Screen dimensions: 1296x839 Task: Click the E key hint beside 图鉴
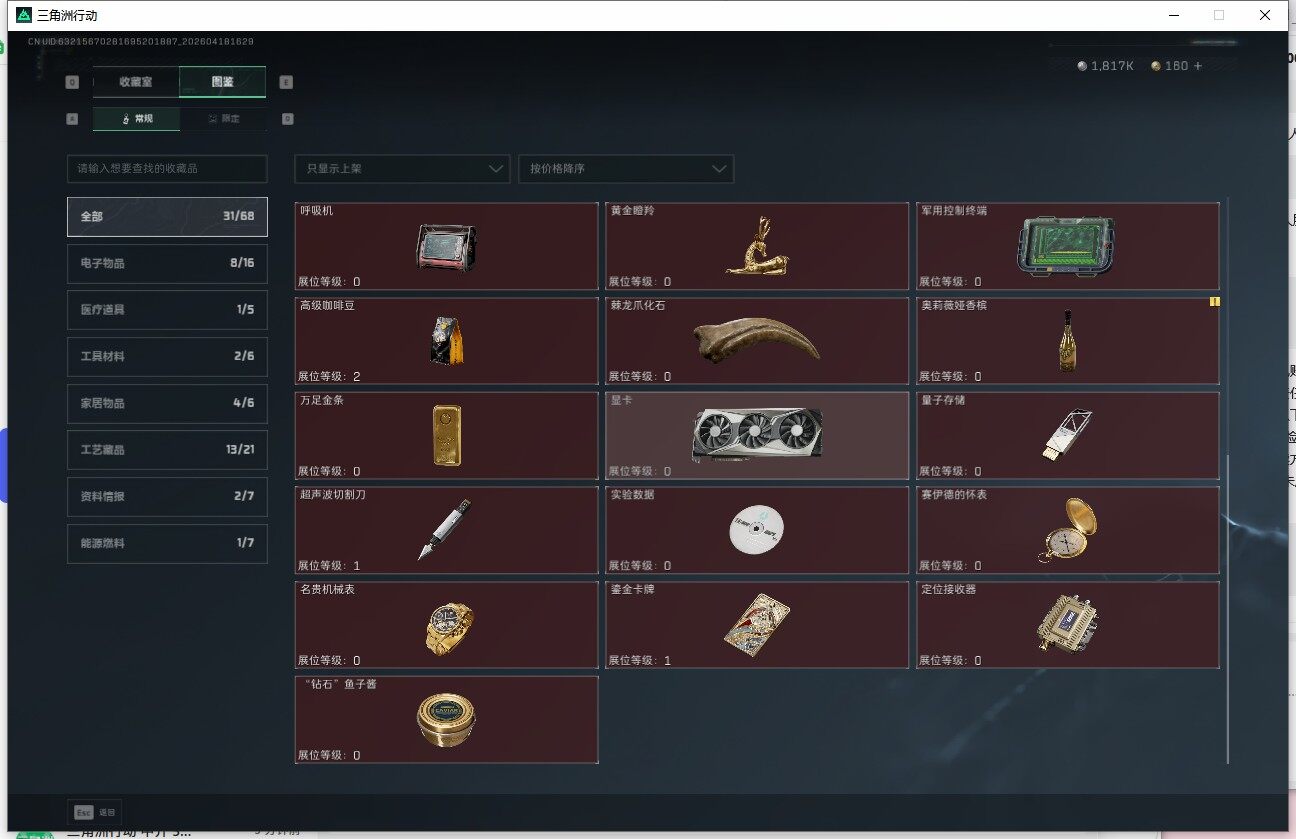(x=287, y=82)
